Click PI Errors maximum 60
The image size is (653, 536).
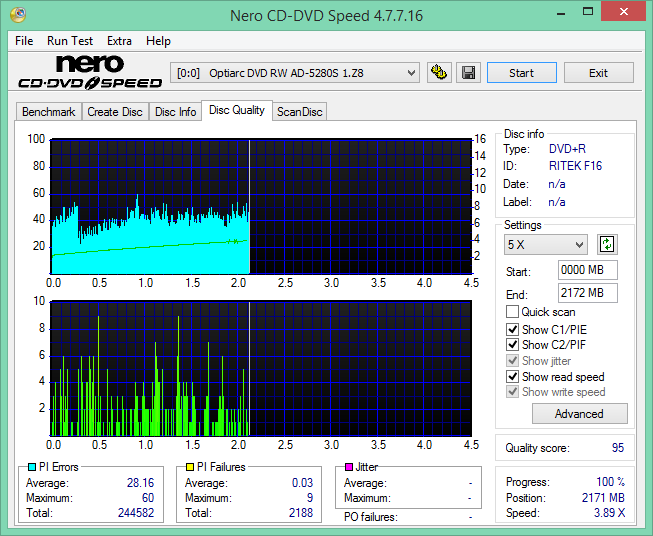pos(148,498)
